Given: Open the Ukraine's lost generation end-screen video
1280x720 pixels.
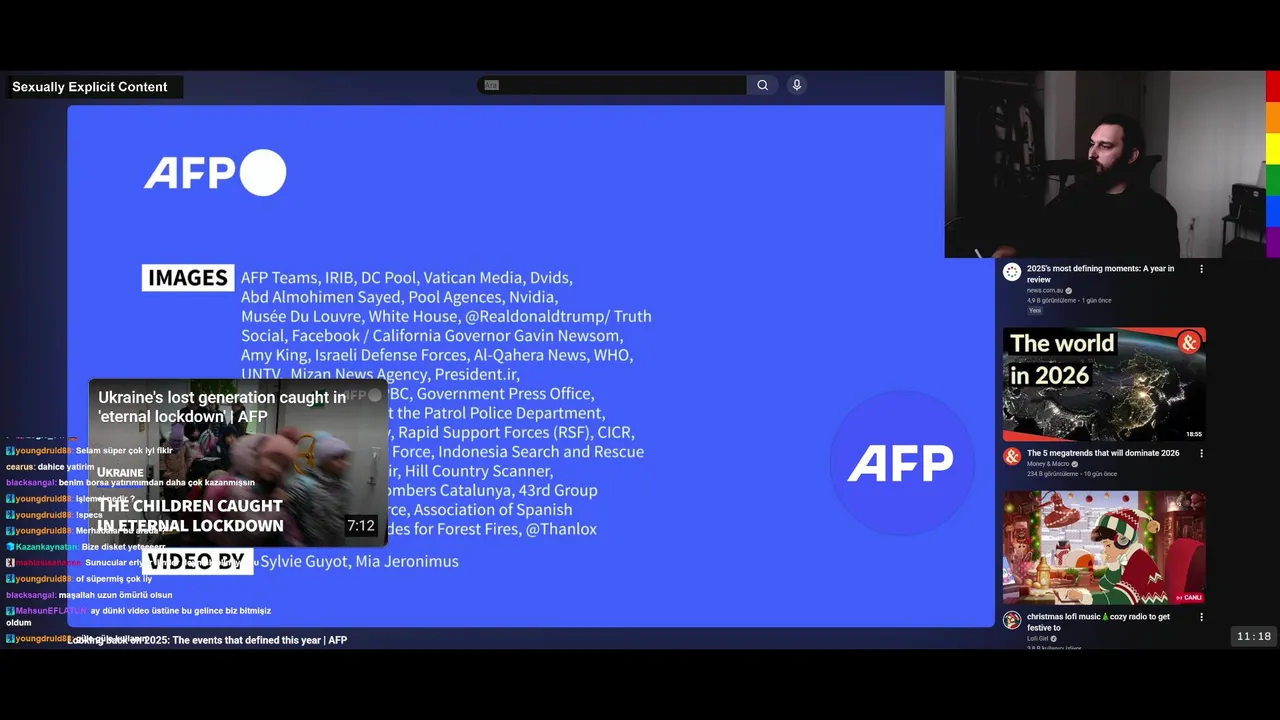Looking at the screenshot, I should coord(238,462).
